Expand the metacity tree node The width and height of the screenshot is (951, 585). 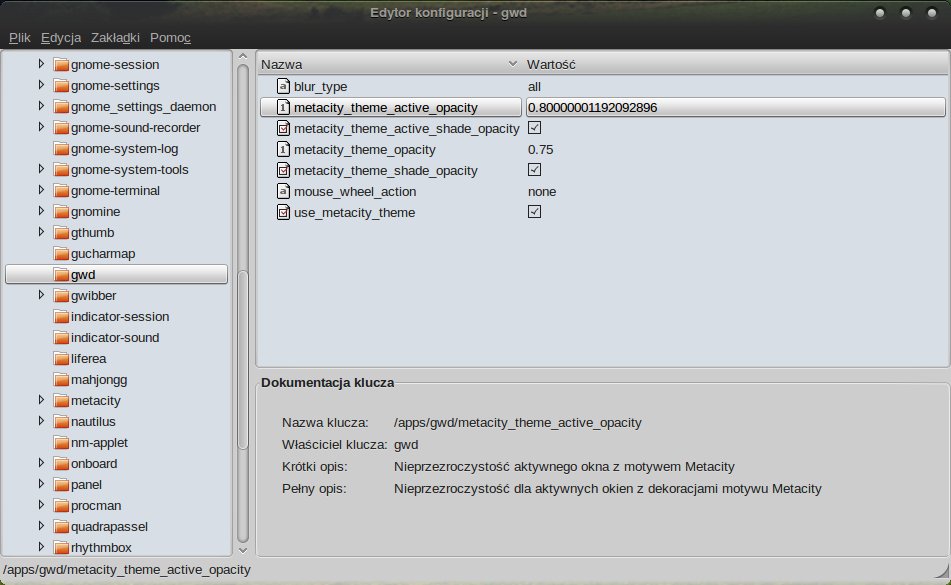coord(41,400)
